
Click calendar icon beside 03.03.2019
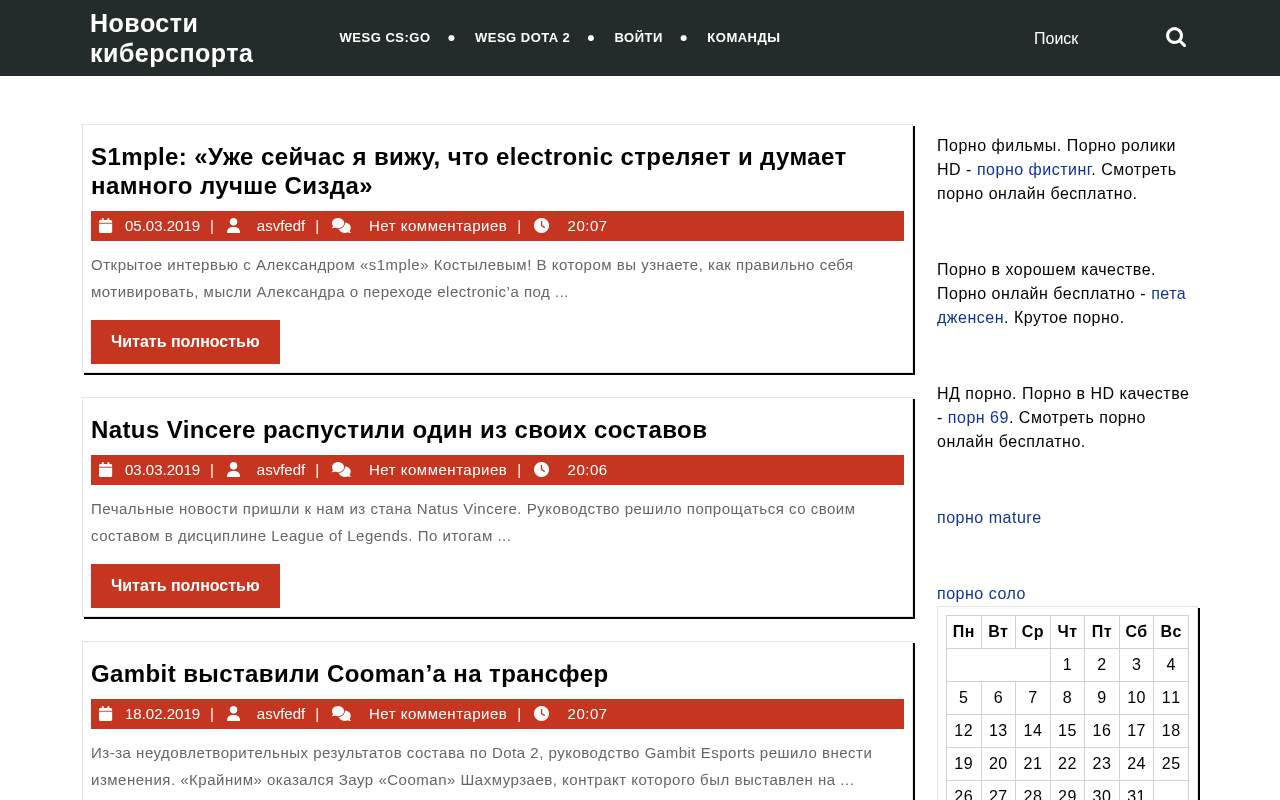(x=106, y=470)
